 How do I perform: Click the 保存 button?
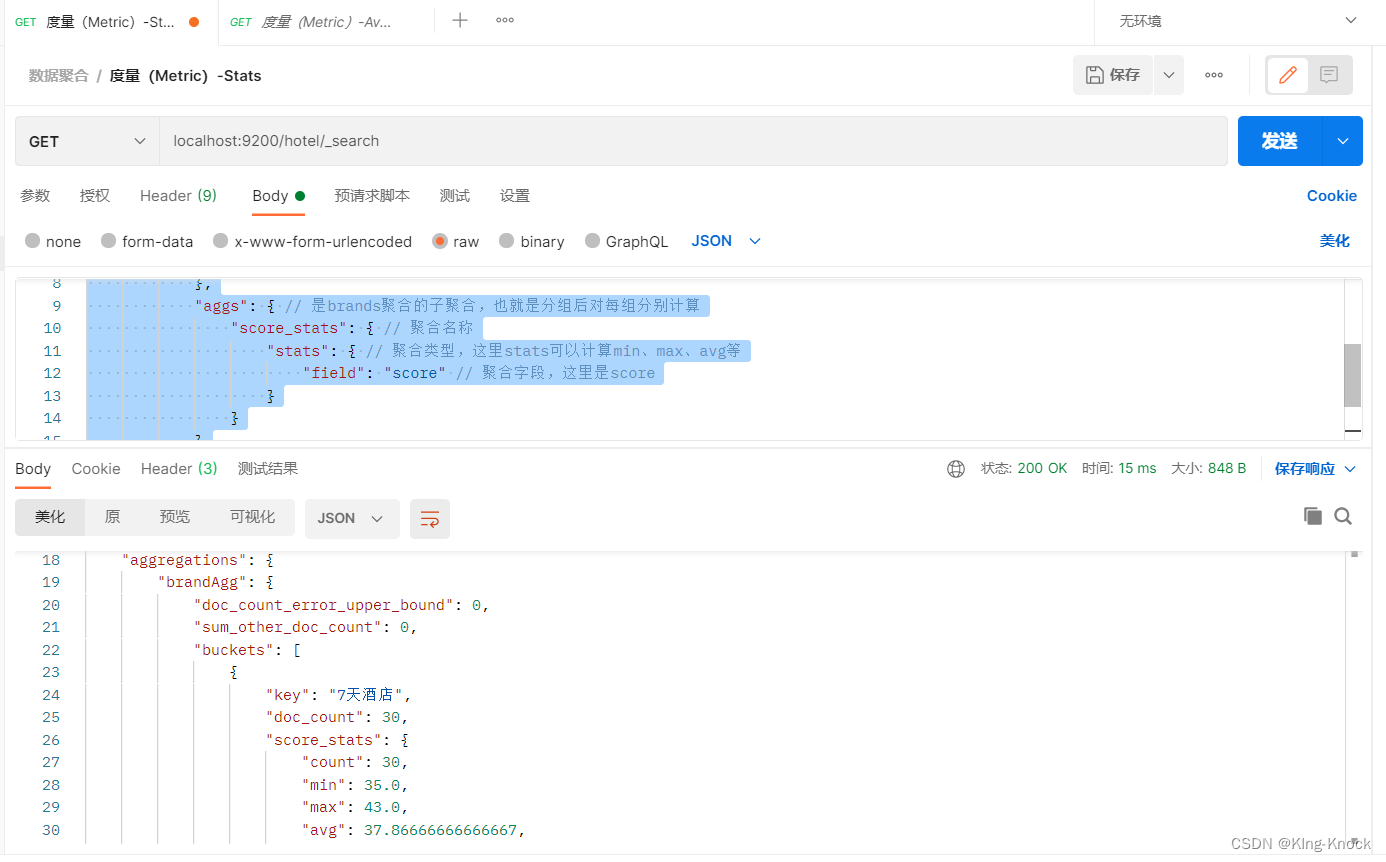pos(1113,75)
